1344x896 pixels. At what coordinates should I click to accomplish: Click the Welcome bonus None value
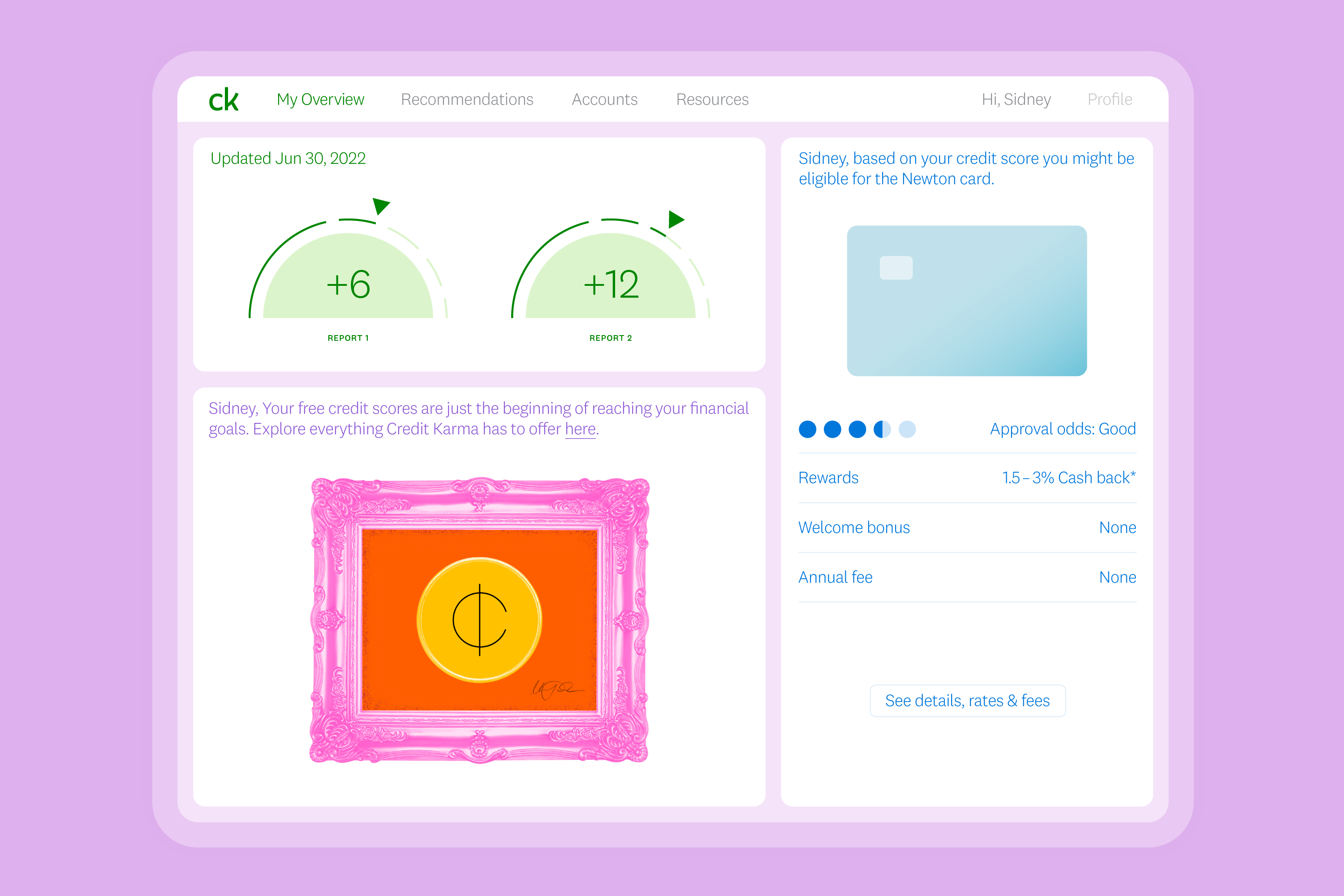point(1118,527)
